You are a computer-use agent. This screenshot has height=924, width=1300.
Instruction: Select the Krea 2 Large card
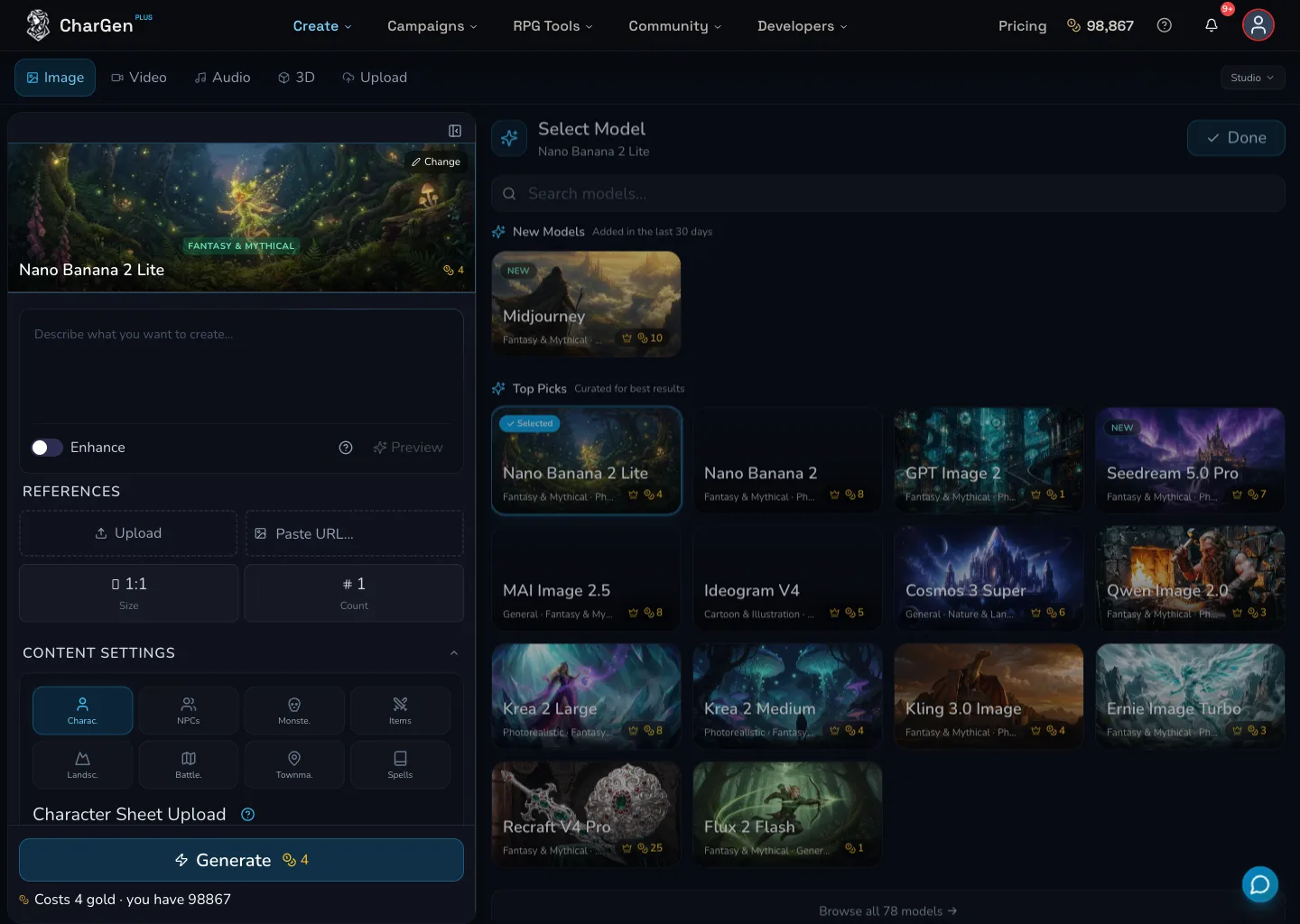click(x=586, y=696)
